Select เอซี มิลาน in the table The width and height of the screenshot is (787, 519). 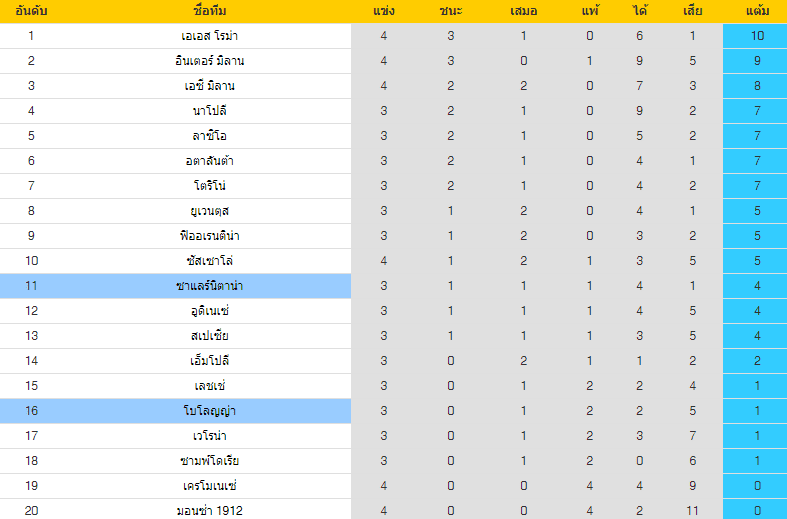point(209,86)
